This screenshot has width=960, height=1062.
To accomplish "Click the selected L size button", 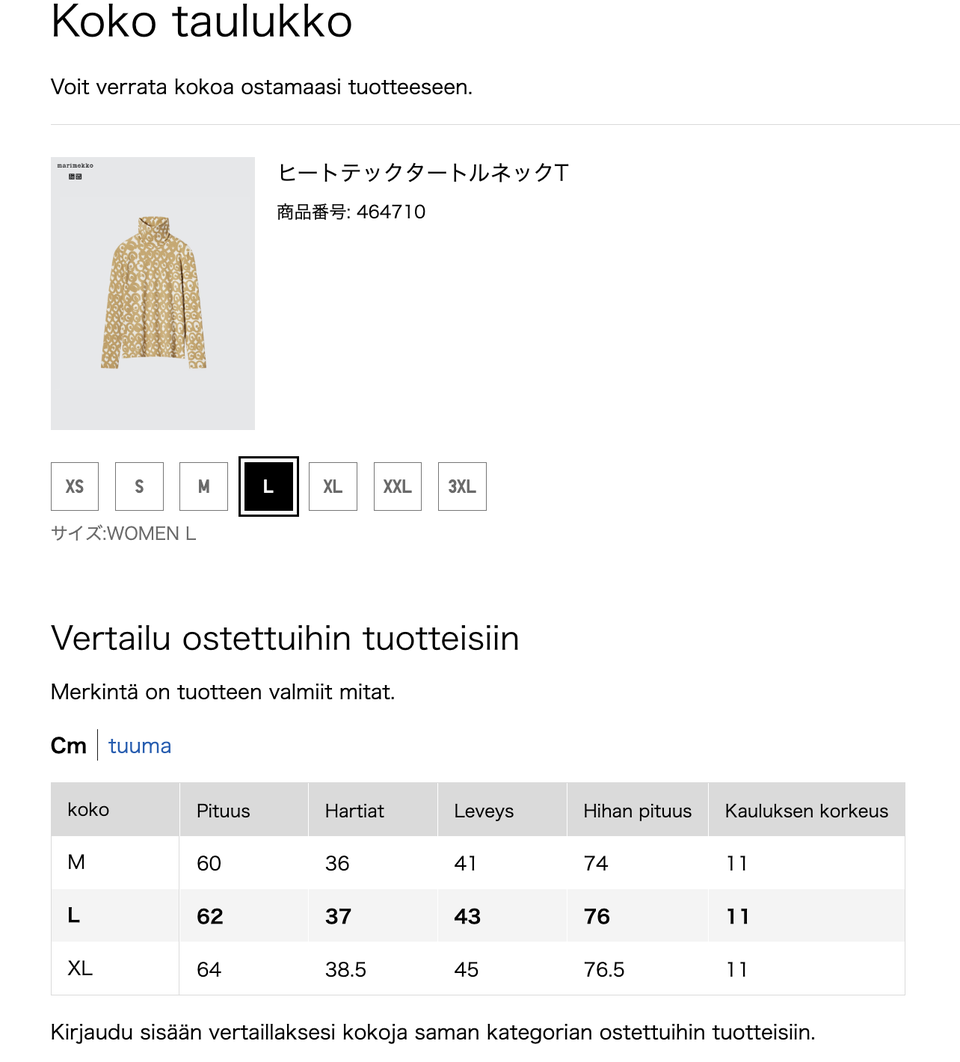I will [268, 487].
